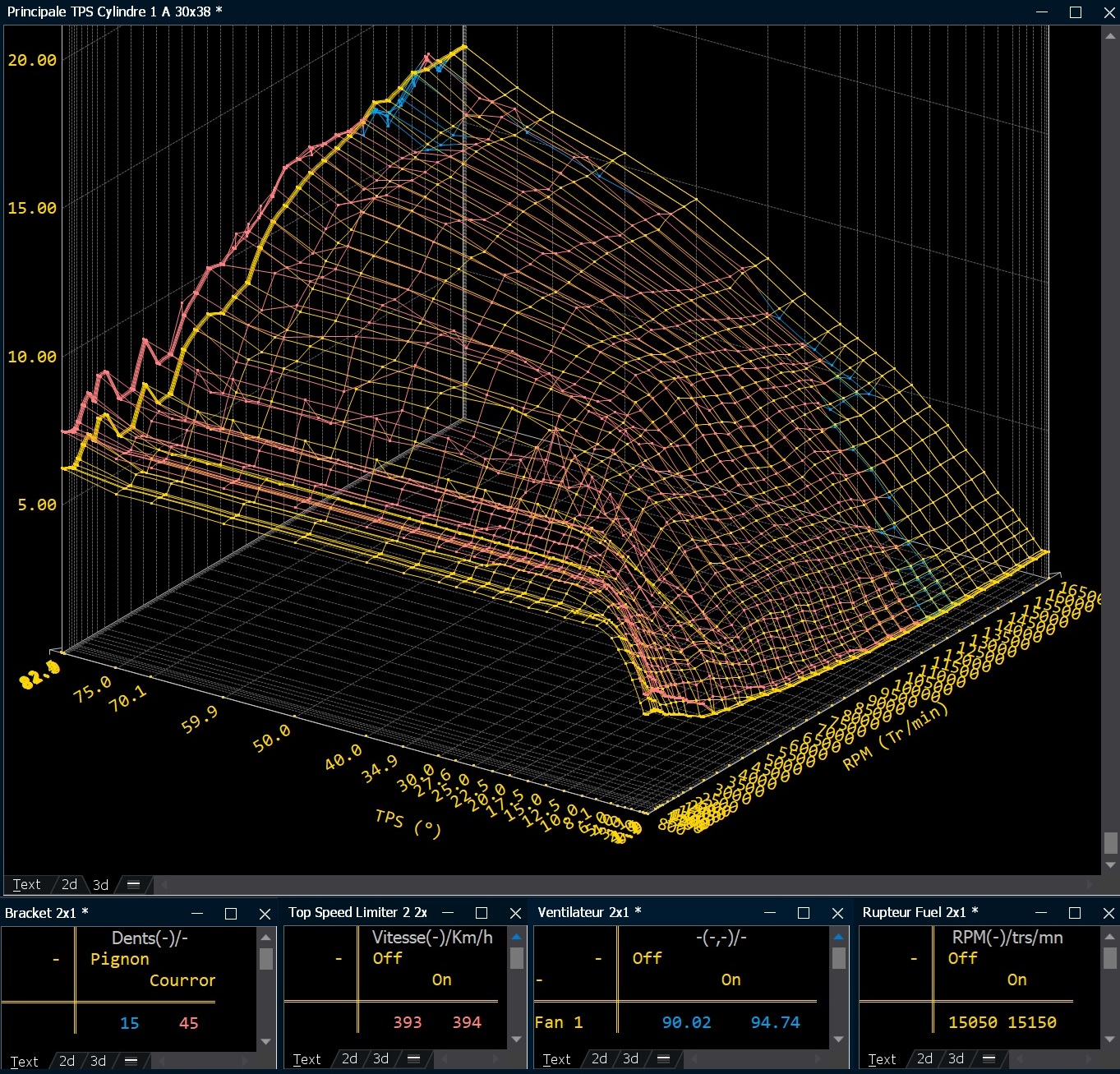Open the options icon in the Principale TPS panel
The width and height of the screenshot is (1120, 1074).
click(133, 885)
